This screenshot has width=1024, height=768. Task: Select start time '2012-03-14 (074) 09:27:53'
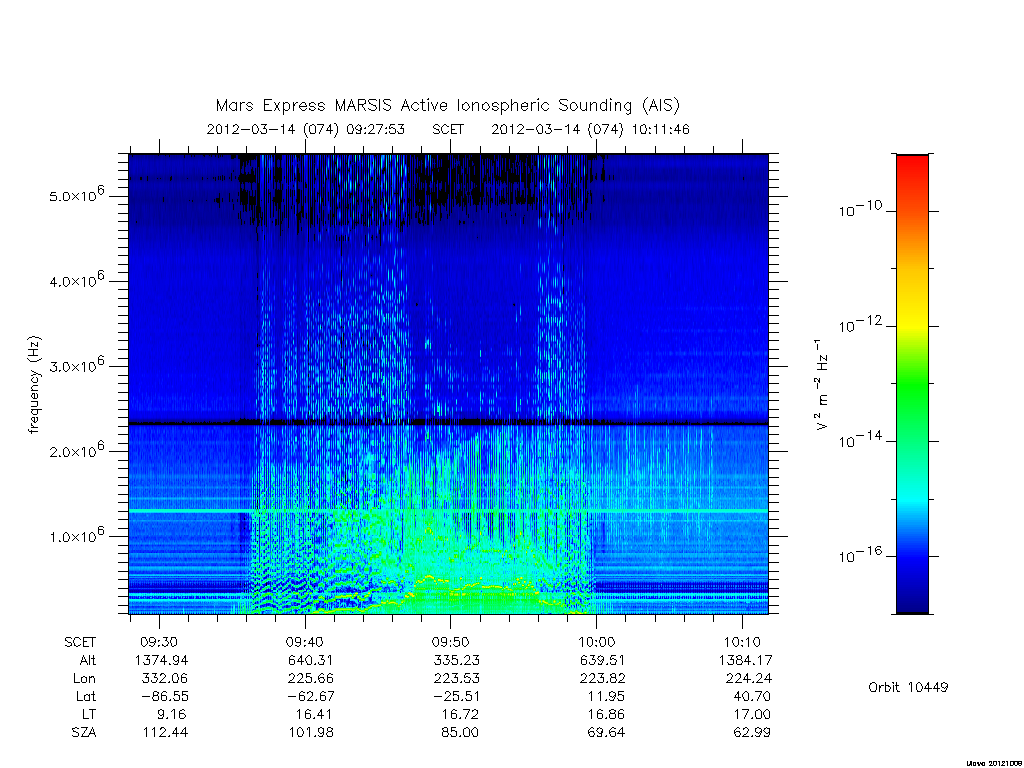coord(306,129)
